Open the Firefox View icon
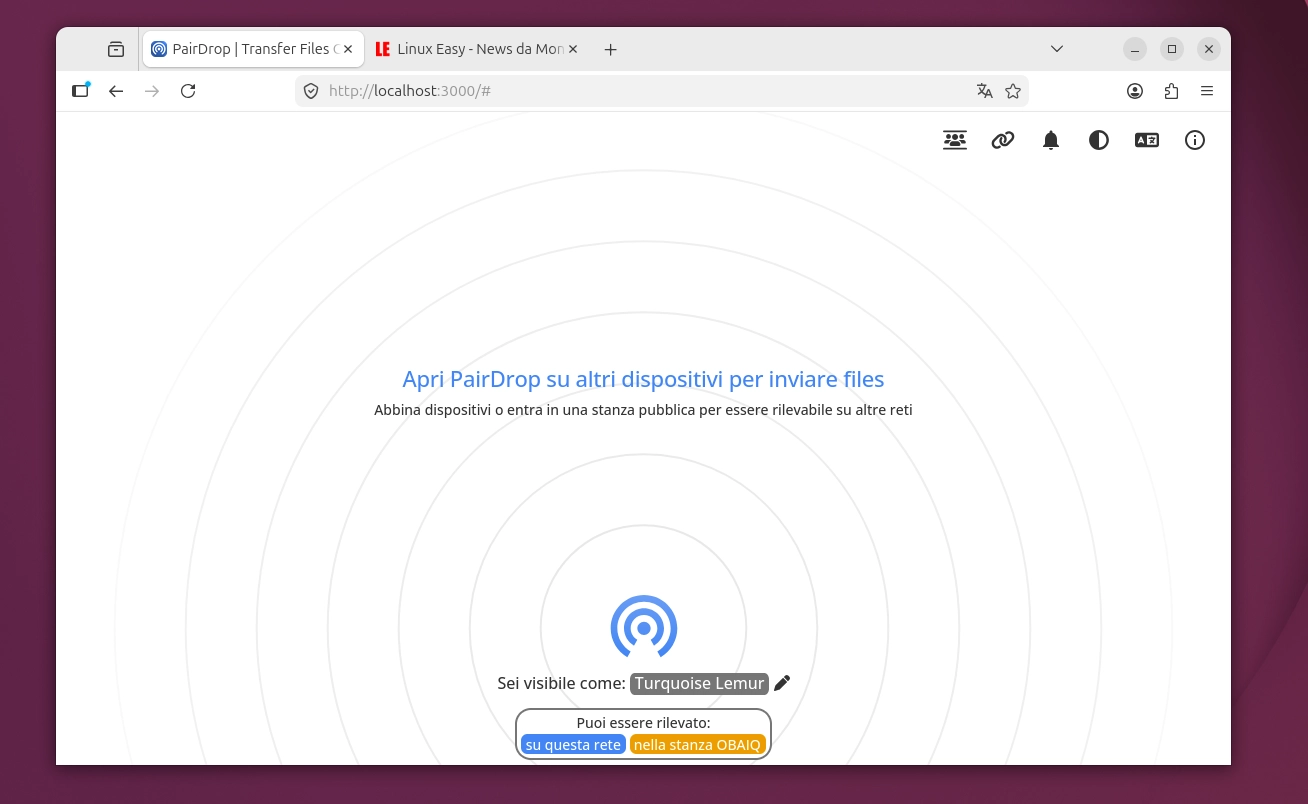 (x=116, y=49)
